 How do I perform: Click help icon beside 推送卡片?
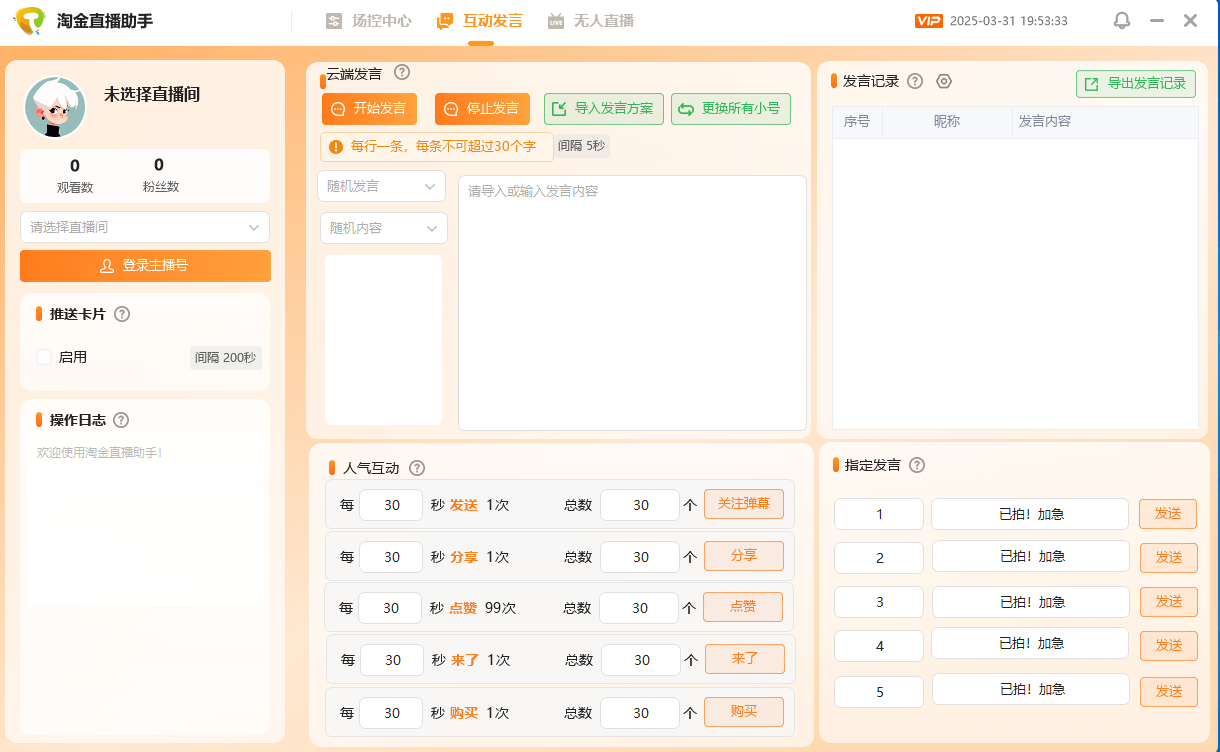point(122,314)
